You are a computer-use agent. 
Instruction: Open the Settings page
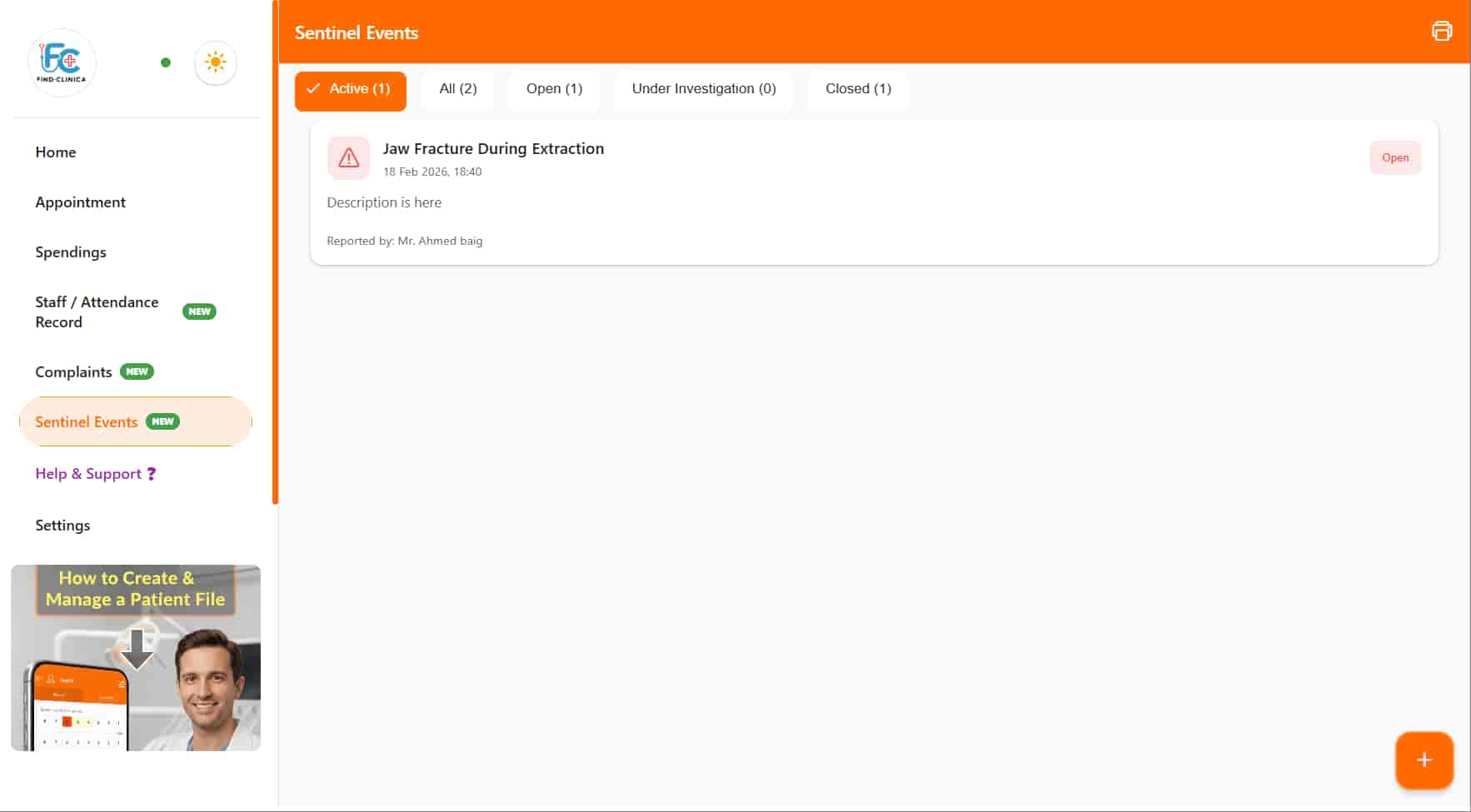(x=62, y=526)
